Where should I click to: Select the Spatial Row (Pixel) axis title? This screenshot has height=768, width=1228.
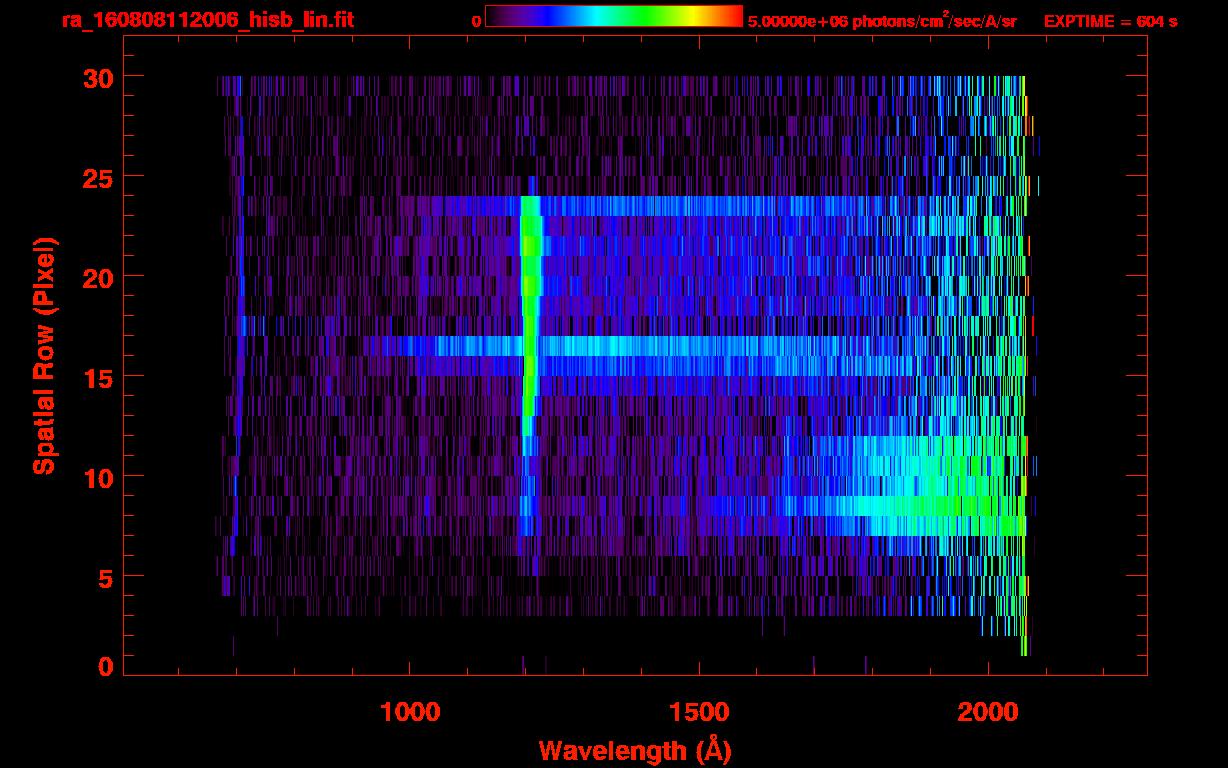44,356
